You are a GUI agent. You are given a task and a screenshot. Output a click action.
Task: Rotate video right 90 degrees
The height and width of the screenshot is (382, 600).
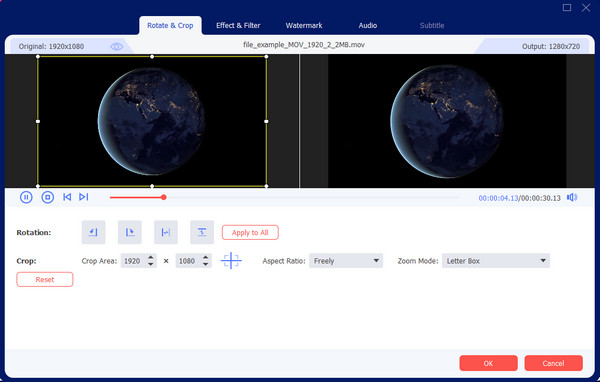(x=130, y=232)
